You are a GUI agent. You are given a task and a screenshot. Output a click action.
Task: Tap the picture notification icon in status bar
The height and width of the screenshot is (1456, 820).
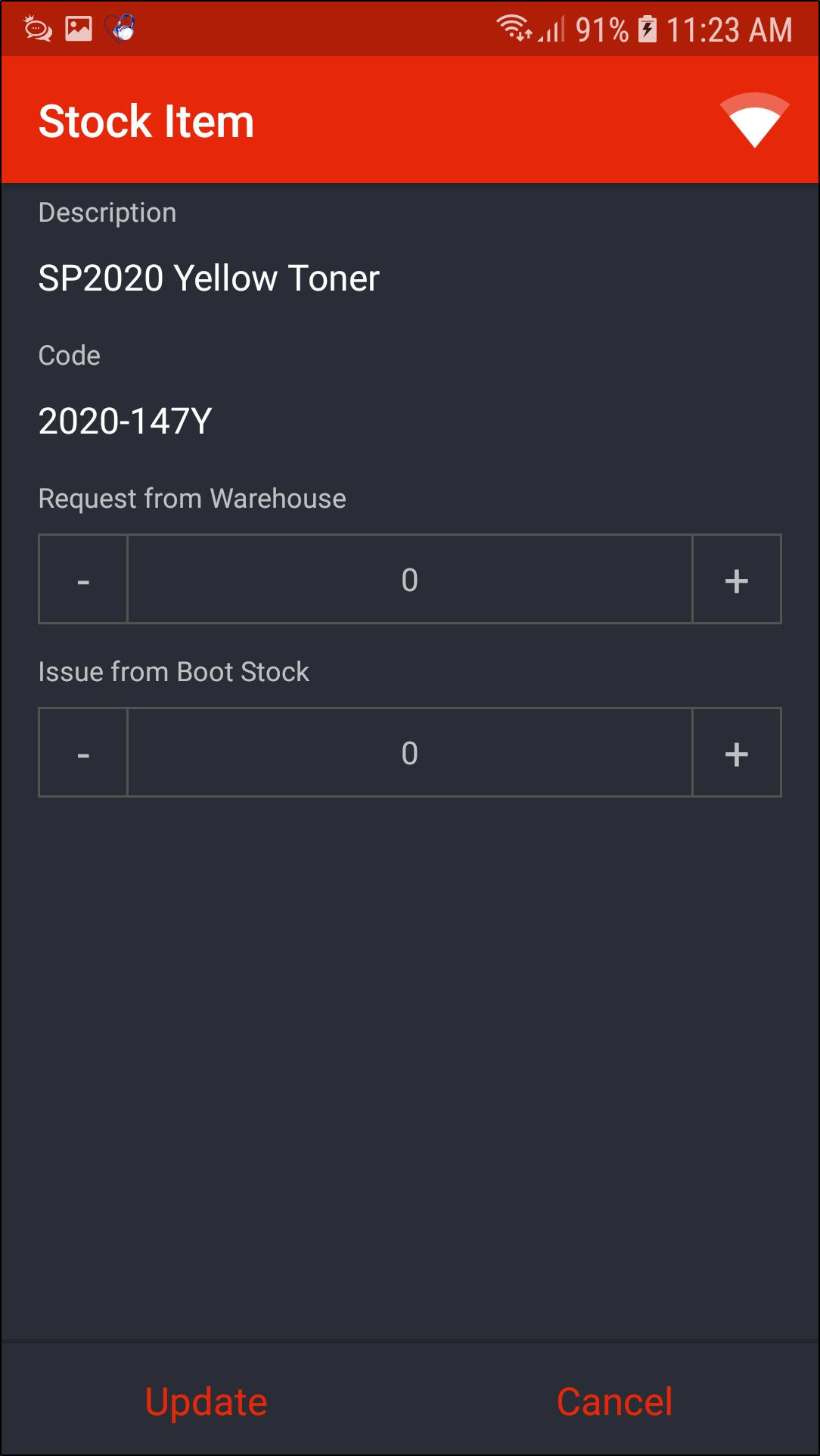(79, 29)
